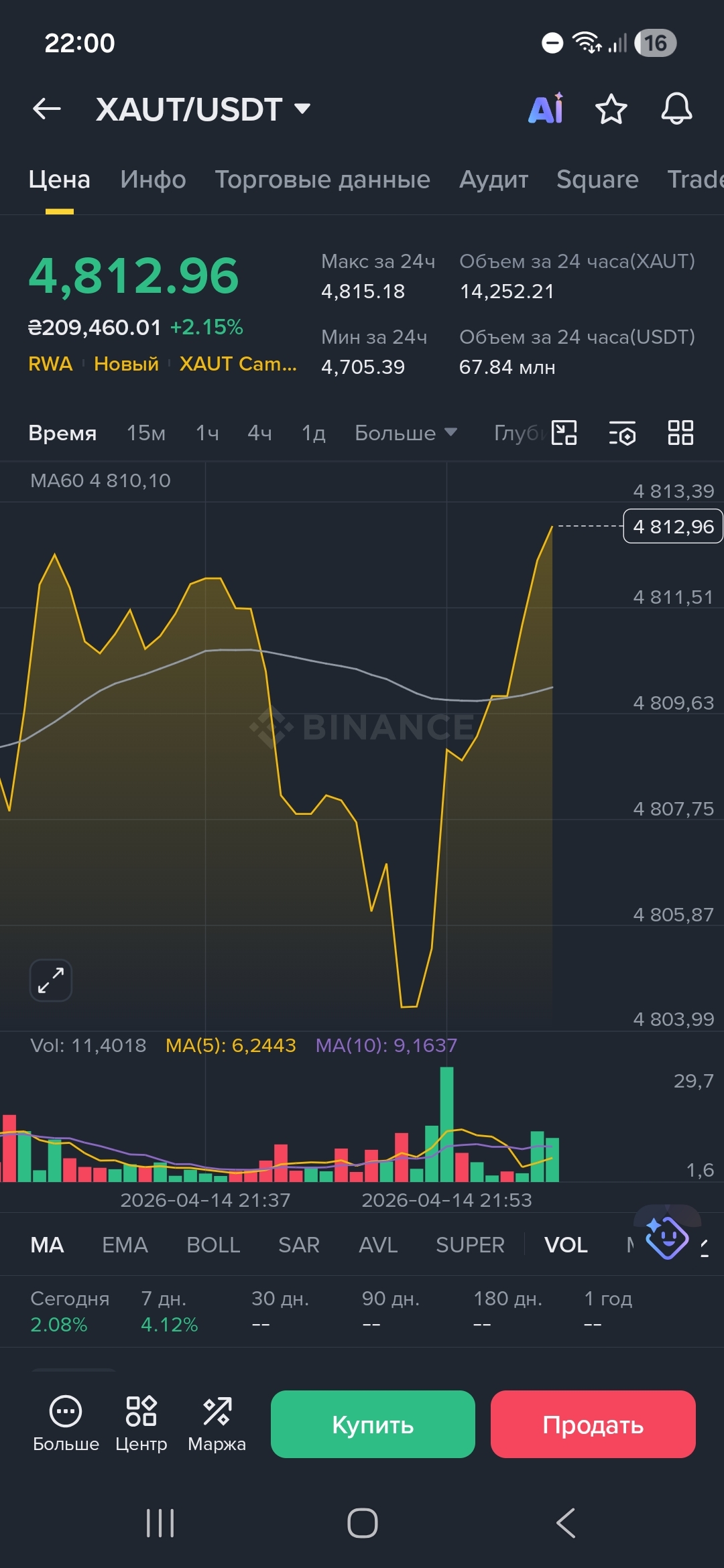Open the chart layout grid icon

pyautogui.click(x=680, y=432)
